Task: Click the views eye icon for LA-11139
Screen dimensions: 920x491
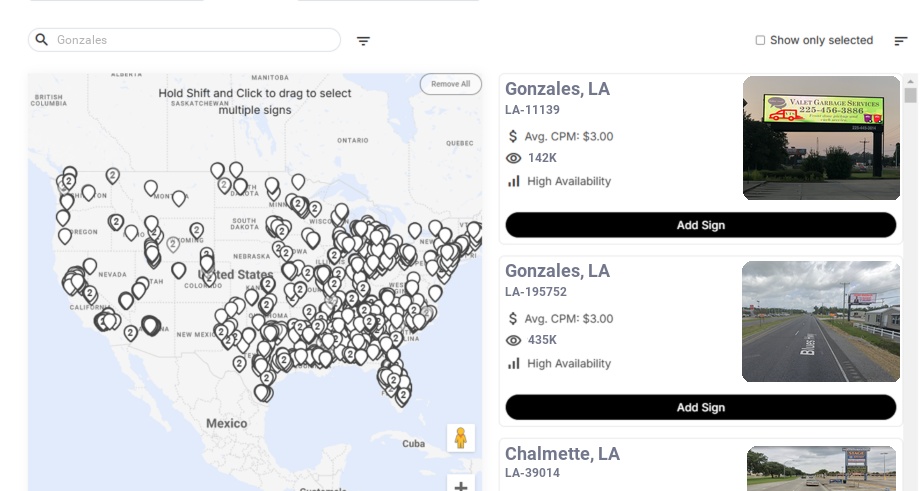Action: click(x=514, y=158)
